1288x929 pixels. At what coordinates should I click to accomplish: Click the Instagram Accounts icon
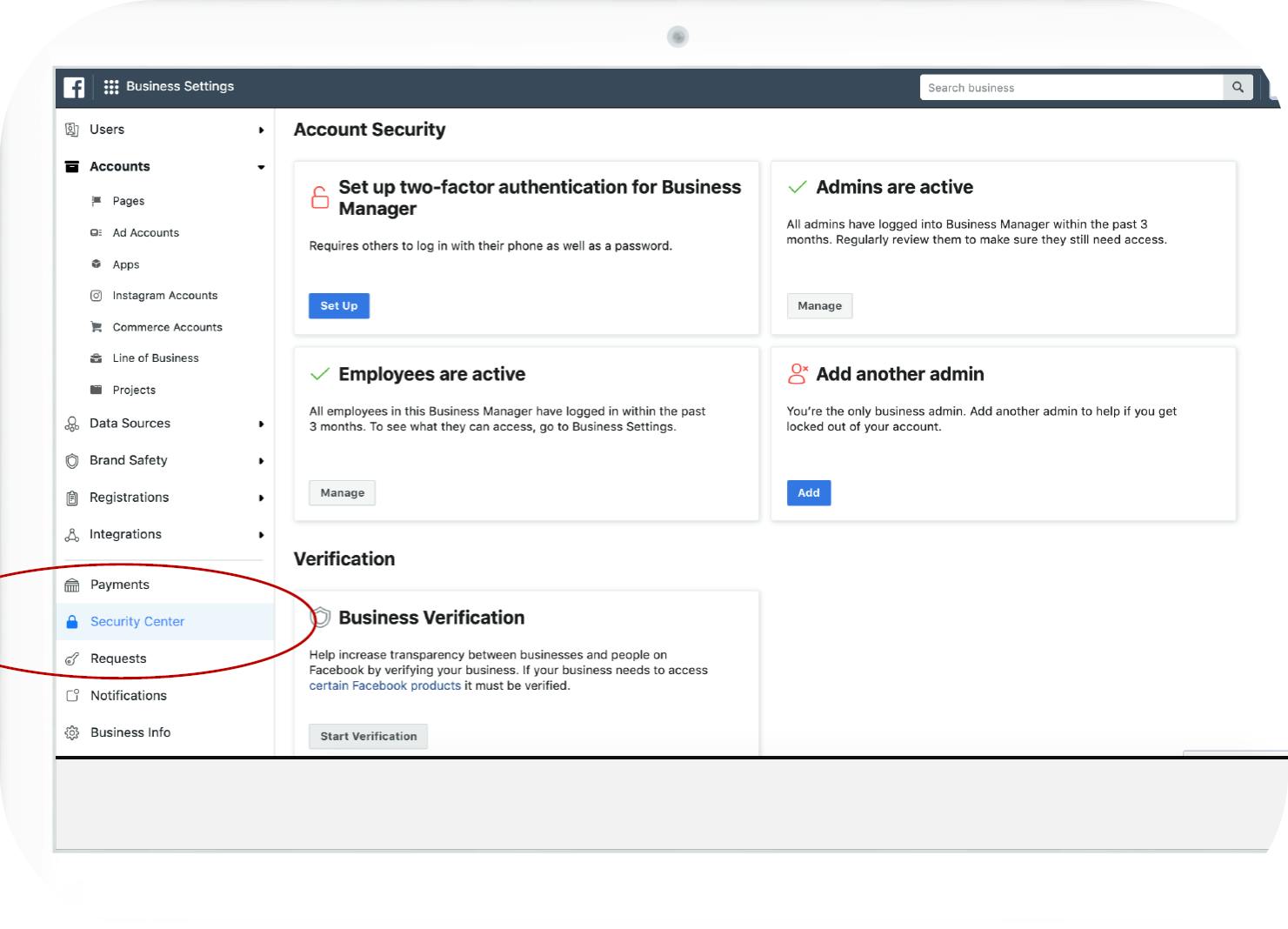[97, 296]
